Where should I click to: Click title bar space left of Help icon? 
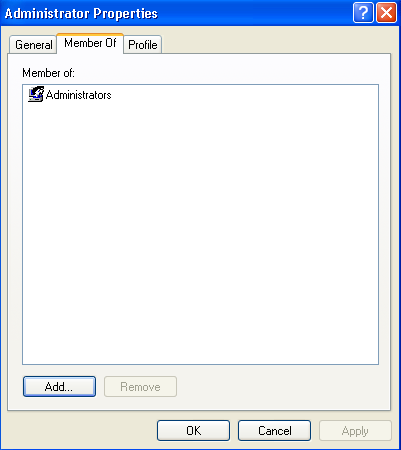[255, 13]
